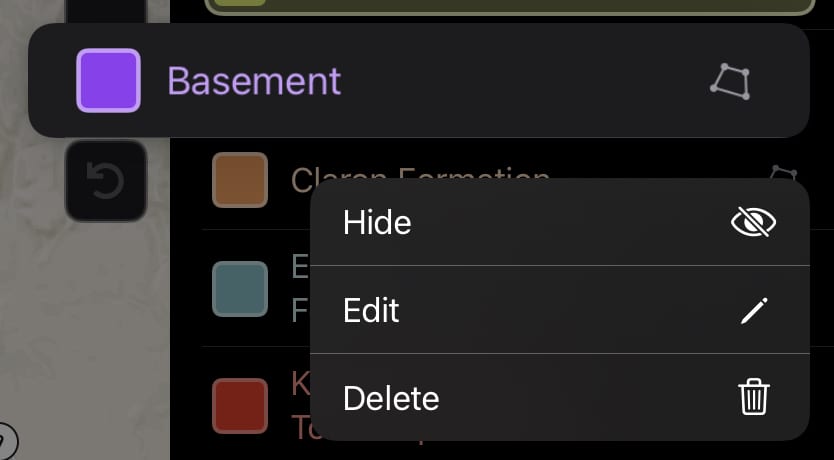
Task: Choose Hide from the context menu
Action: [x=377, y=222]
